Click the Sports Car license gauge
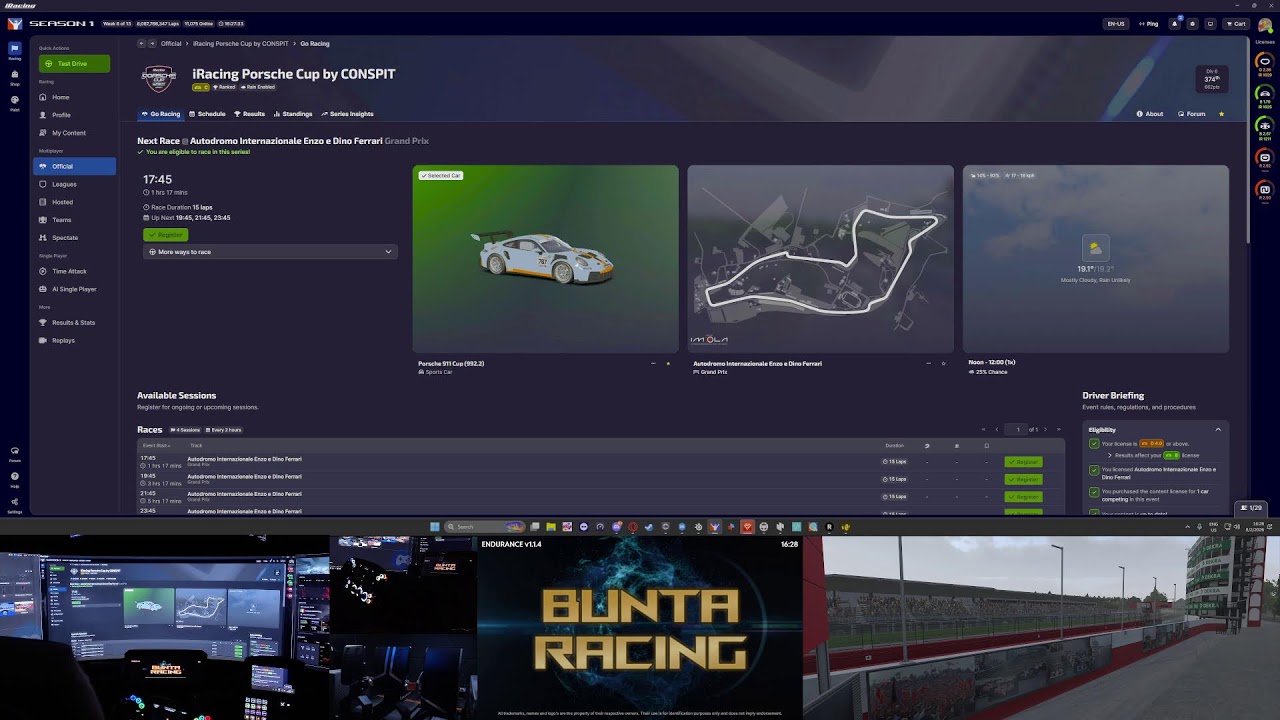This screenshot has width=1280, height=720. click(x=1264, y=96)
